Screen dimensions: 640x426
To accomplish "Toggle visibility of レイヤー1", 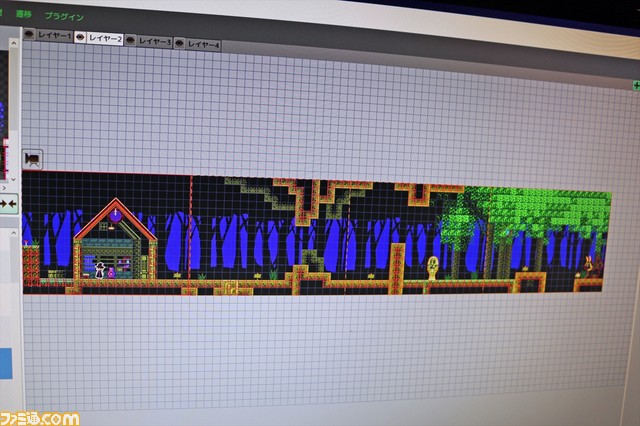I will (x=29, y=34).
